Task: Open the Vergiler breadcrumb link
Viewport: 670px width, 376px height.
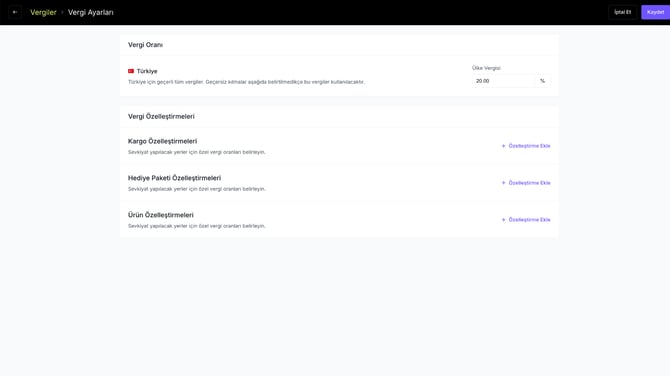Action: [43, 12]
